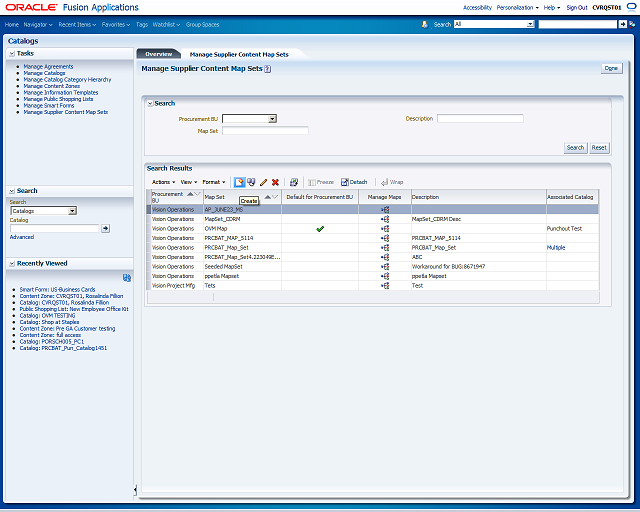The image size is (640, 512).
Task: Click the global search go arrow icon
Action: point(622,24)
